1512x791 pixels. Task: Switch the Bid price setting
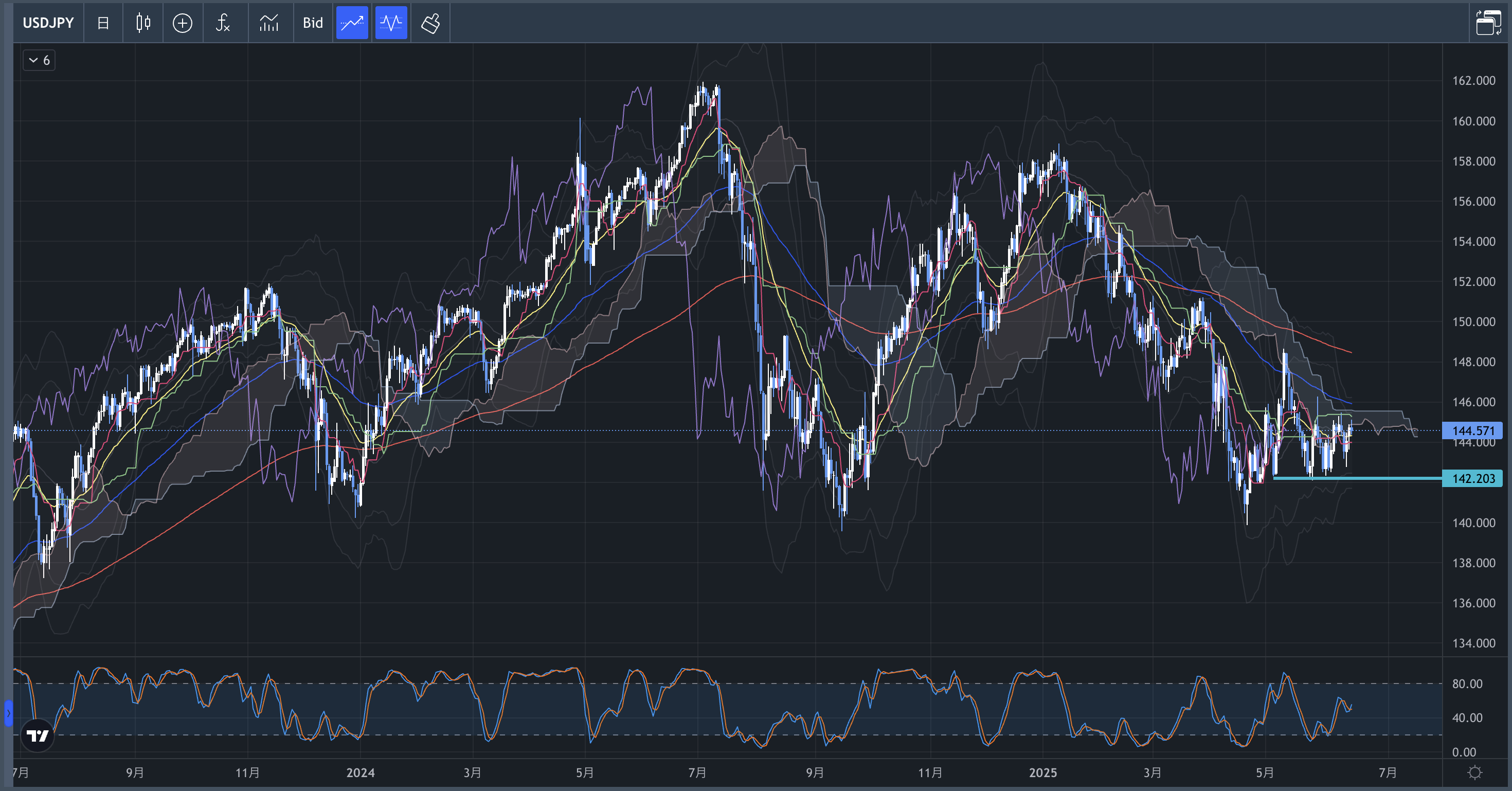click(313, 23)
